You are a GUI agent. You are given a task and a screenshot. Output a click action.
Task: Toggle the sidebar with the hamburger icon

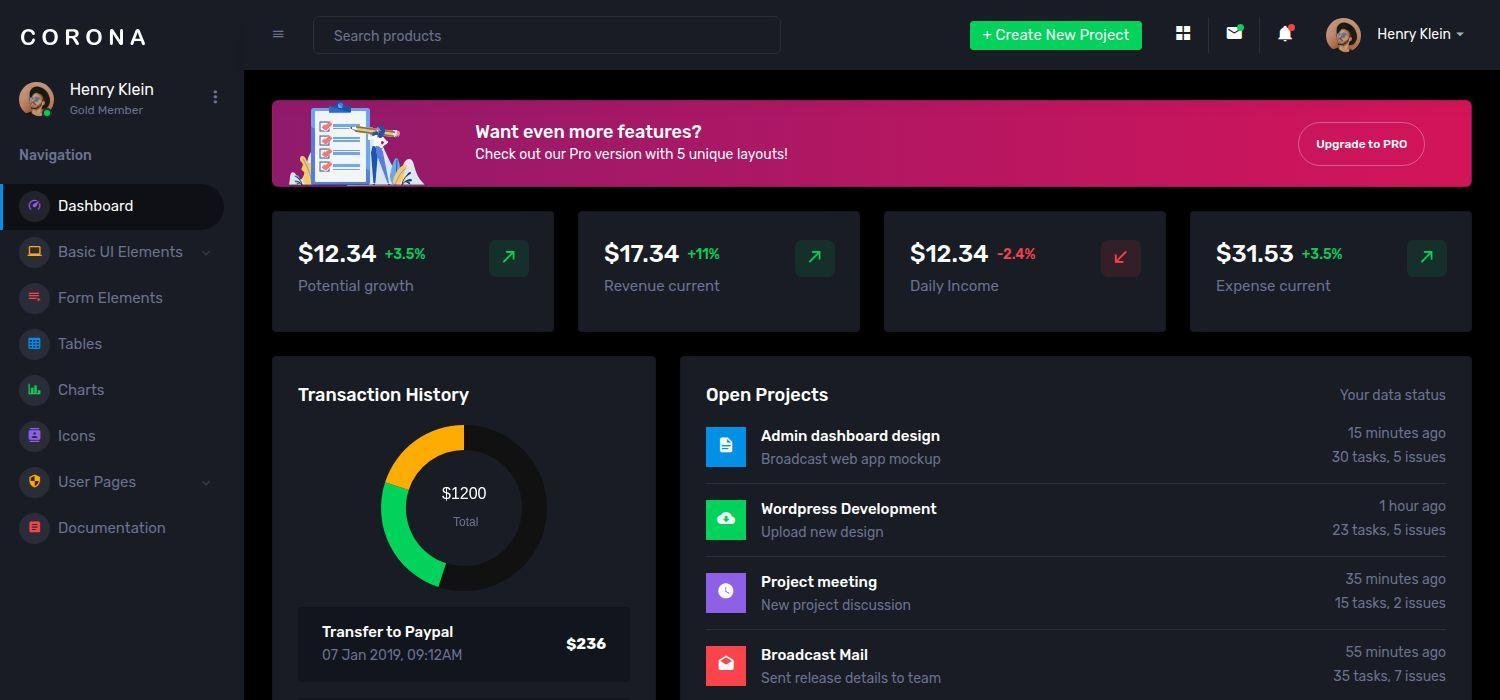[x=278, y=34]
